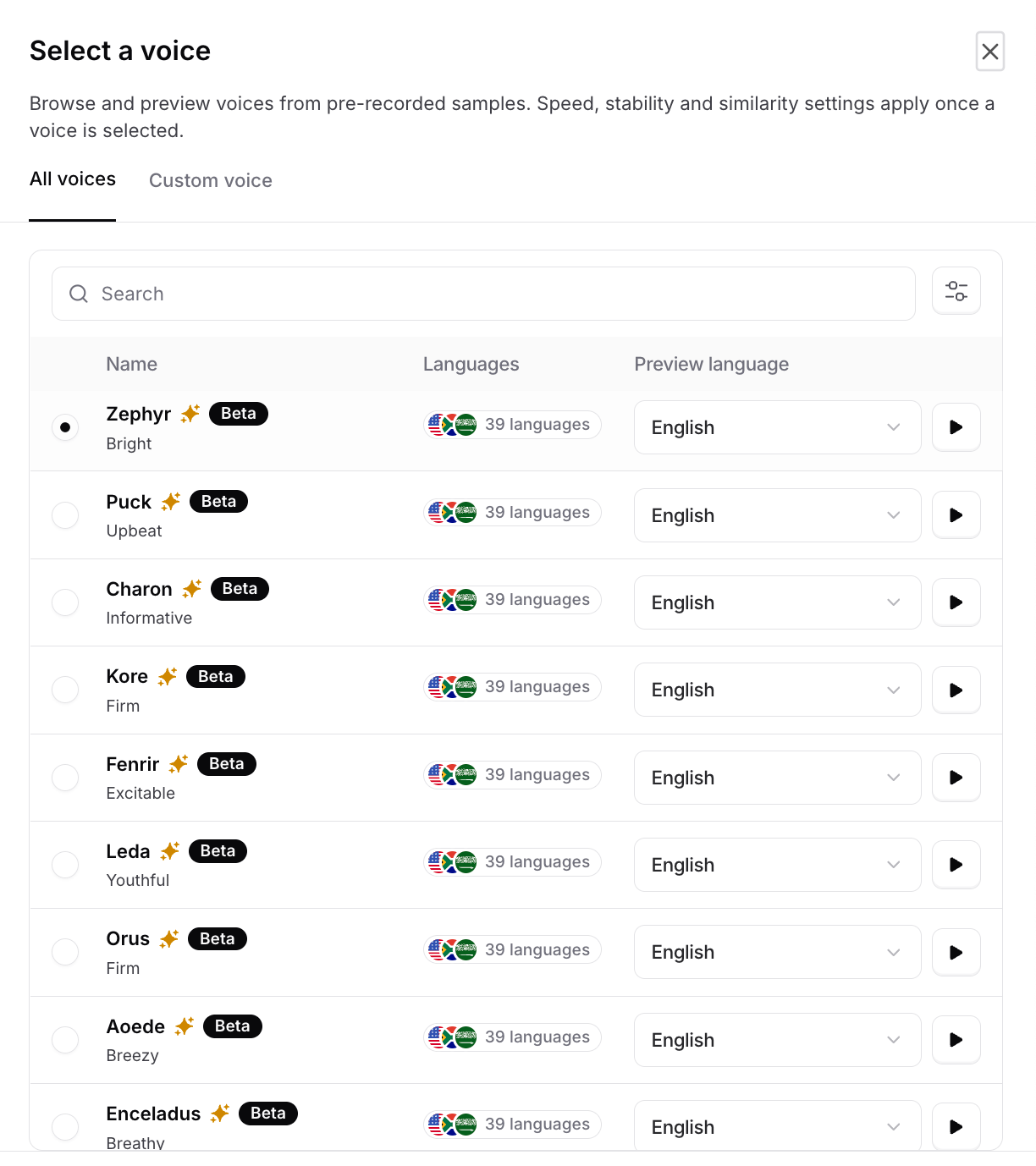
Task: Select the Orus voice radio button
Action: [65, 952]
